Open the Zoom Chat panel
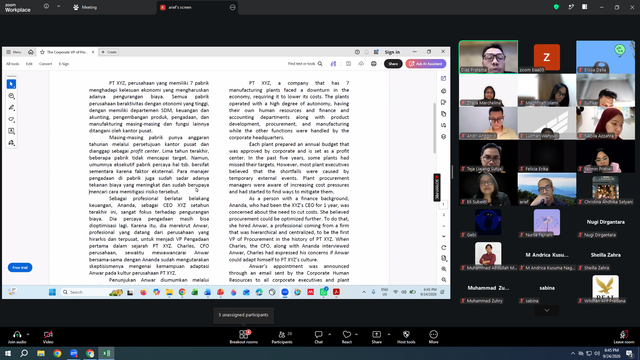Screen dimensions: 640x360 [x=318, y=337]
